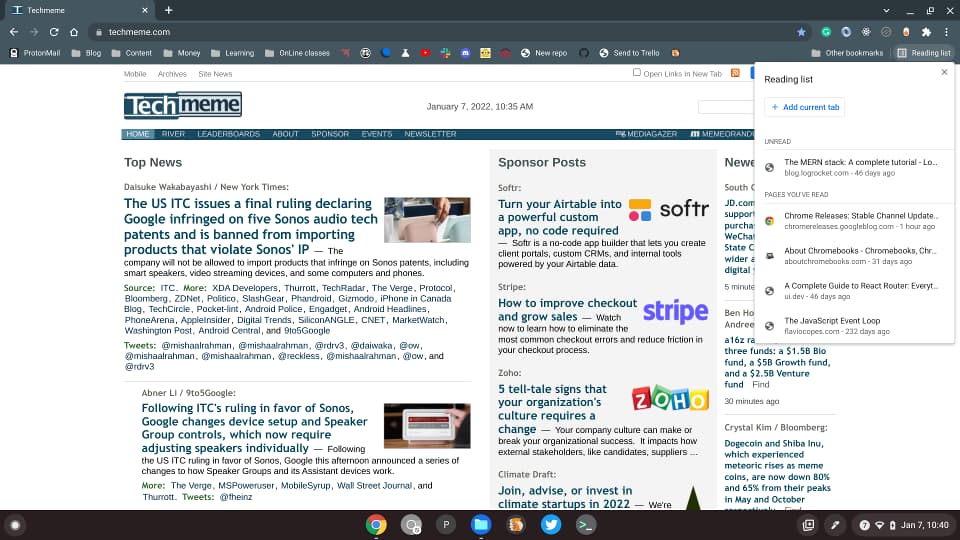
Task: Open the stylus tools pen icon
Action: pyautogui.click(x=835, y=525)
